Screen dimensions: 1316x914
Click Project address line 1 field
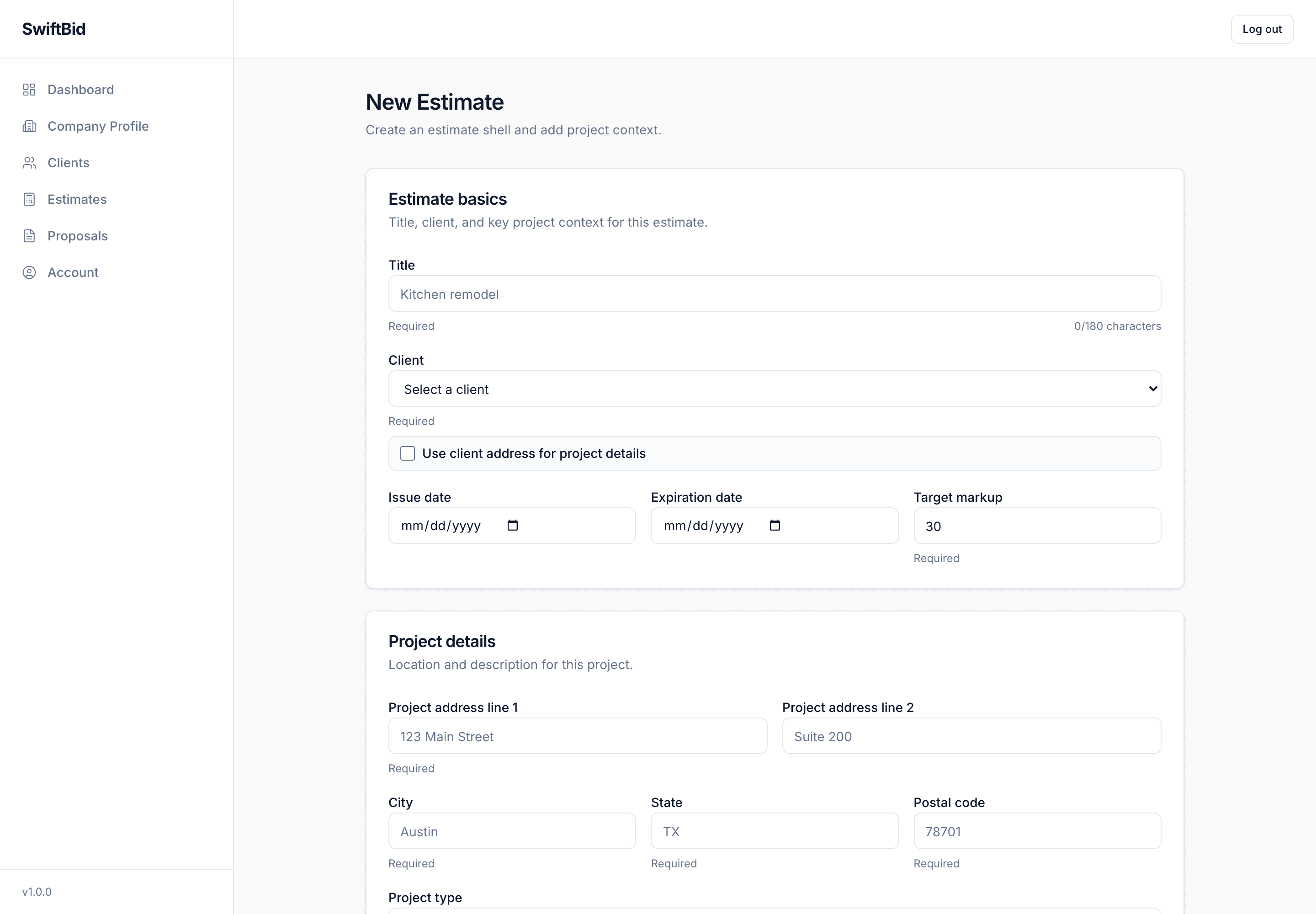pyautogui.click(x=577, y=736)
